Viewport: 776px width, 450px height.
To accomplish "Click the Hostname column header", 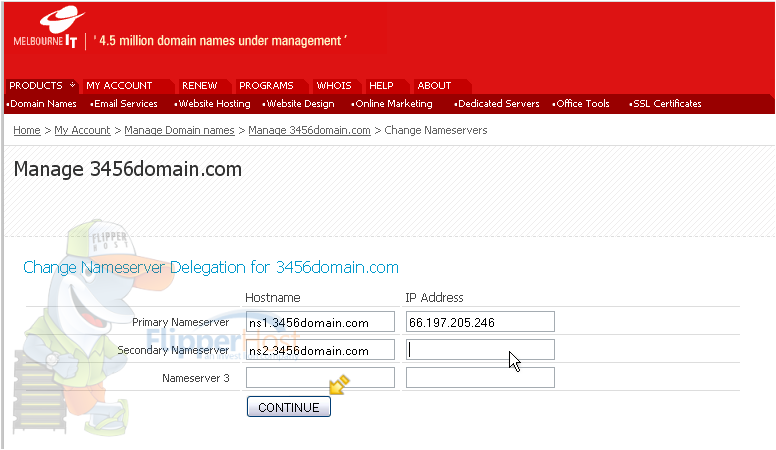I will [273, 298].
